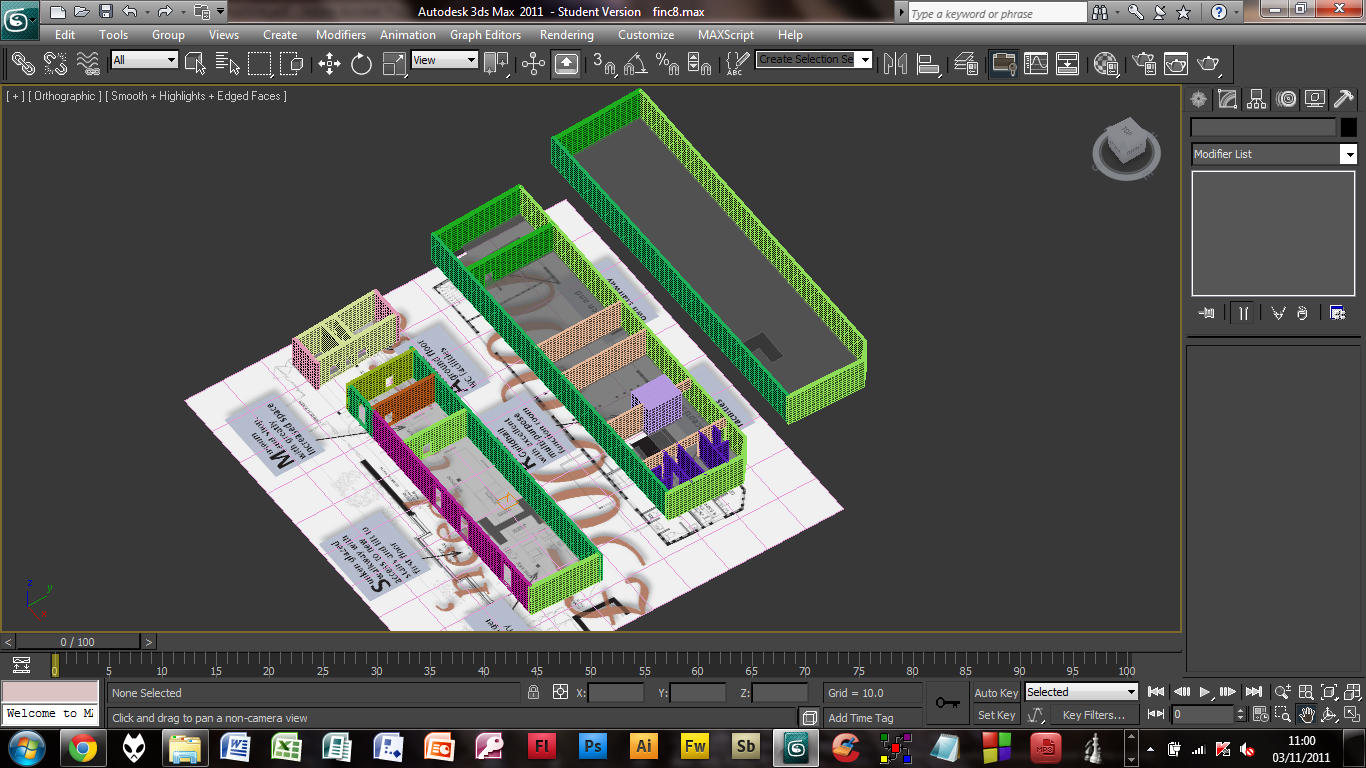
Task: Open the Create Selection Set dropdown
Action: point(865,60)
